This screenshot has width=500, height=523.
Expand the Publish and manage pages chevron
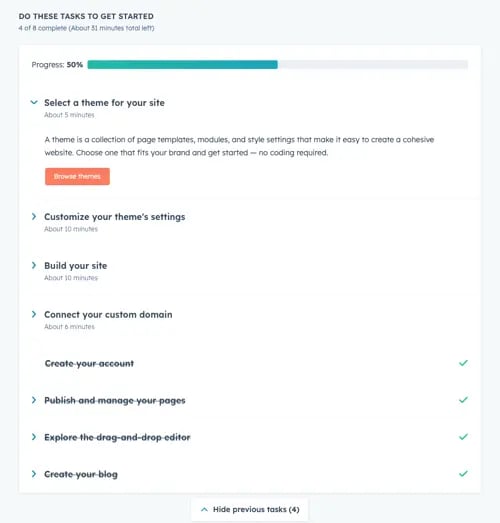(34, 400)
